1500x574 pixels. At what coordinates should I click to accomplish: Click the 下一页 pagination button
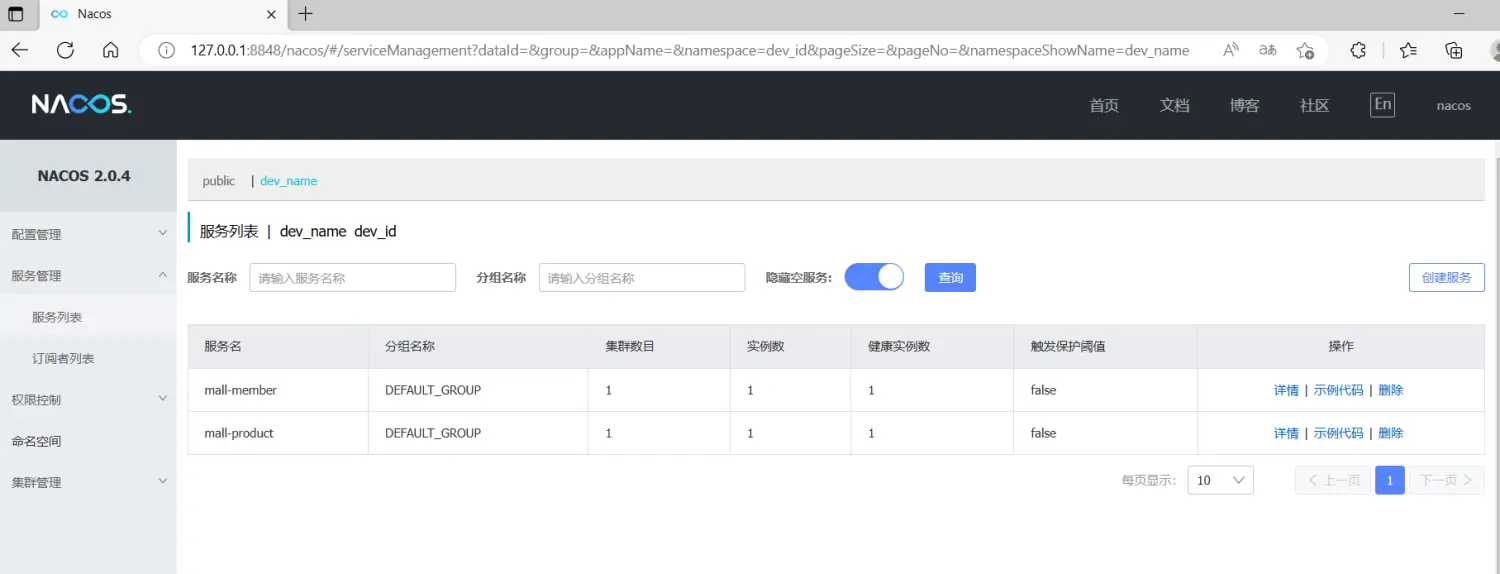(1447, 480)
